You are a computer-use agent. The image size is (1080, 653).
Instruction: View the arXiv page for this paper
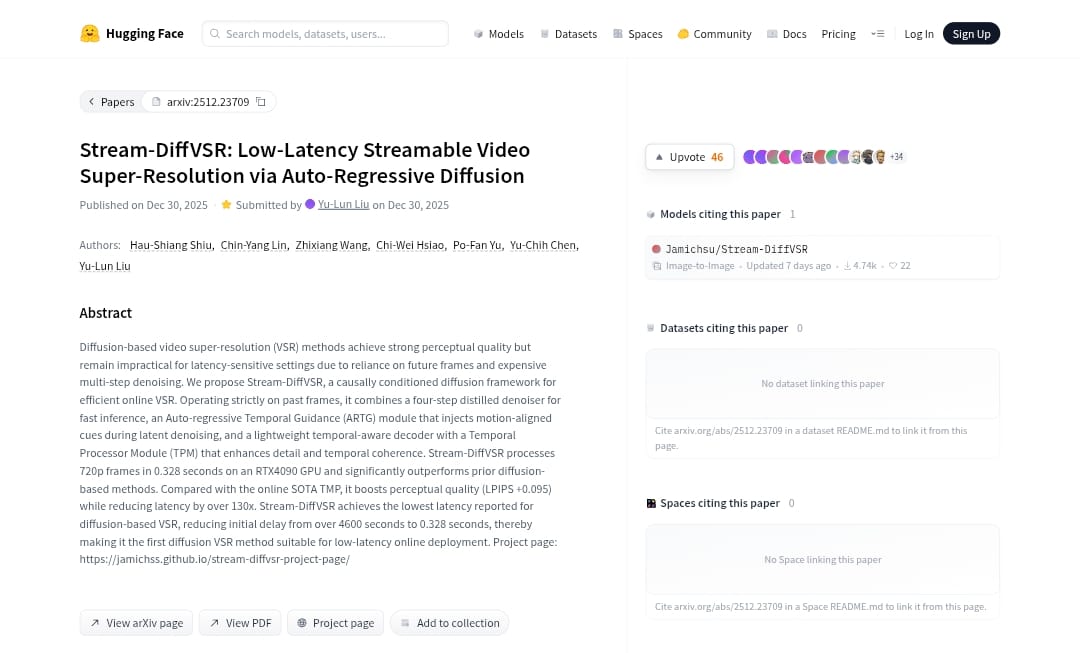coord(136,623)
